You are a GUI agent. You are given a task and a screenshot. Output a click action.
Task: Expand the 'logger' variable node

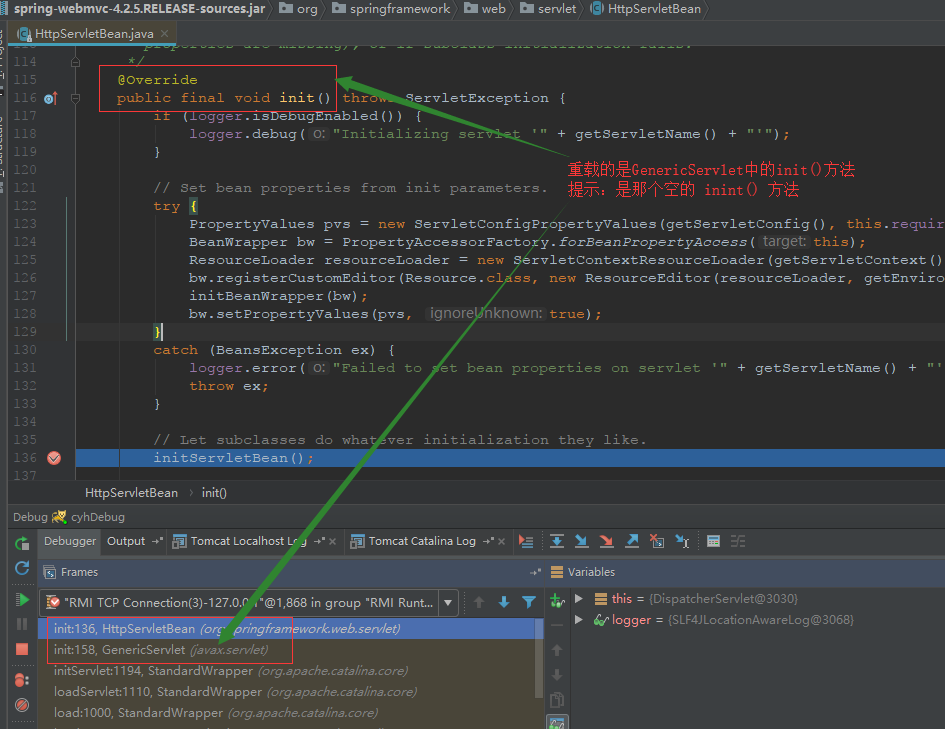(x=579, y=620)
